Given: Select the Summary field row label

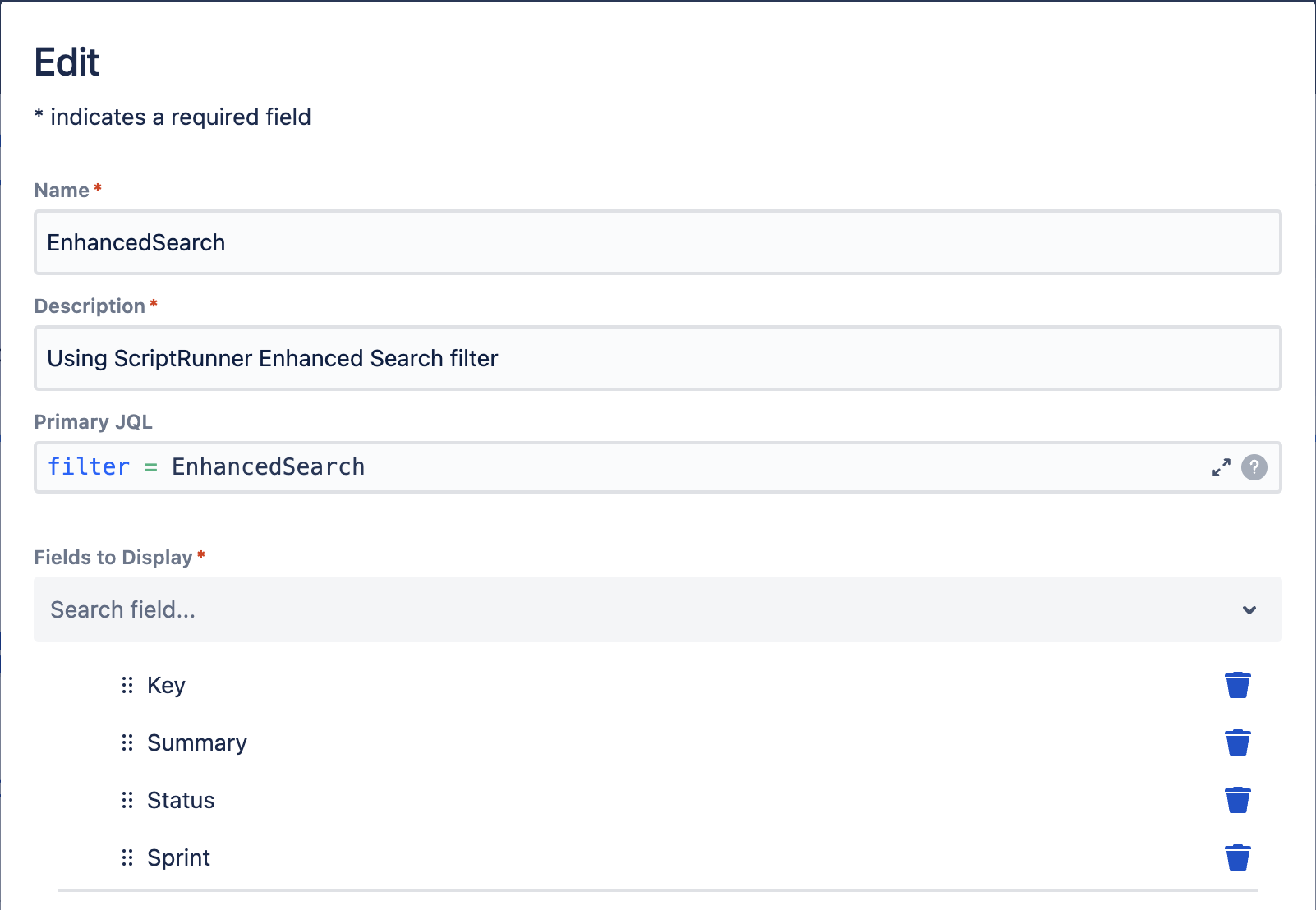Looking at the screenshot, I should click(197, 742).
